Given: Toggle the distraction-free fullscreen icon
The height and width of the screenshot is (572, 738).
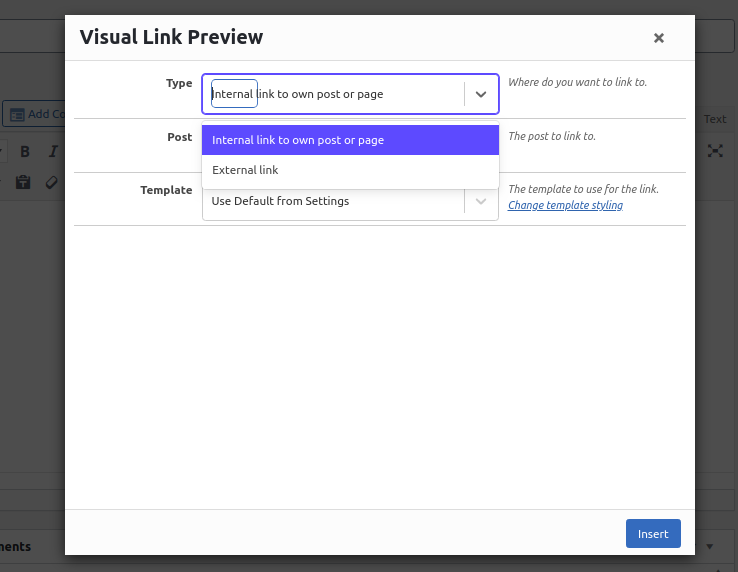Looking at the screenshot, I should [715, 151].
